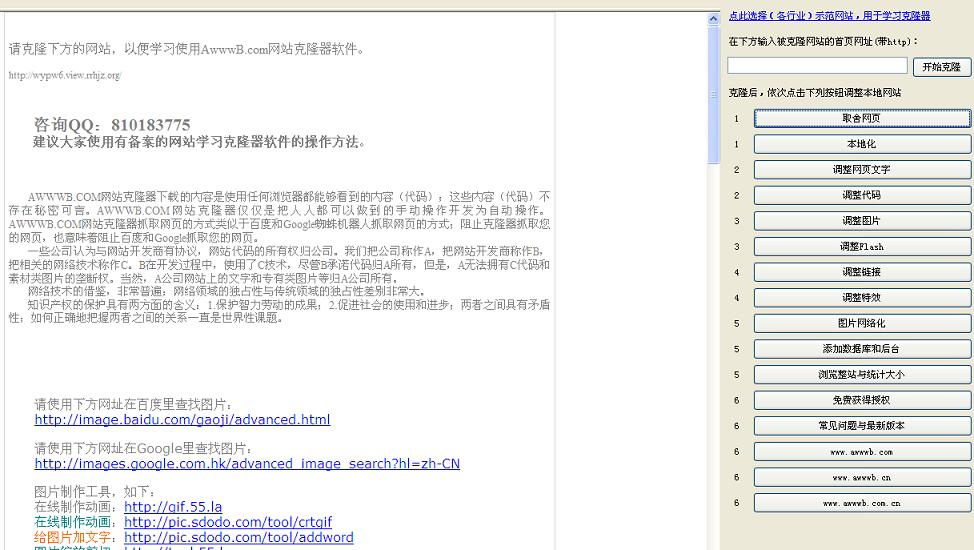Click the 添加数据库和后台 button

[x=861, y=349]
